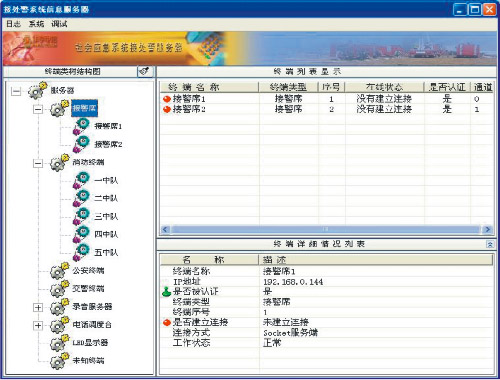This screenshot has height=380, width=500.
Task: Expand the 录音服务器 tree node
Action: (38, 307)
